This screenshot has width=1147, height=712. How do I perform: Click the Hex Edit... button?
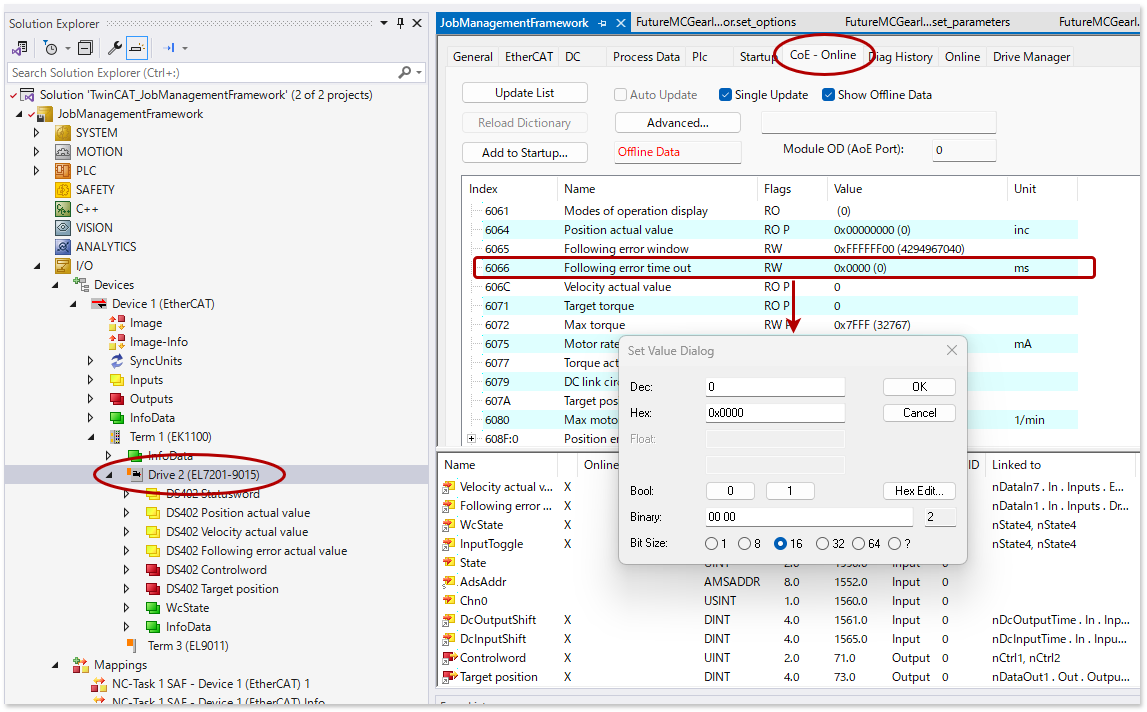point(919,491)
